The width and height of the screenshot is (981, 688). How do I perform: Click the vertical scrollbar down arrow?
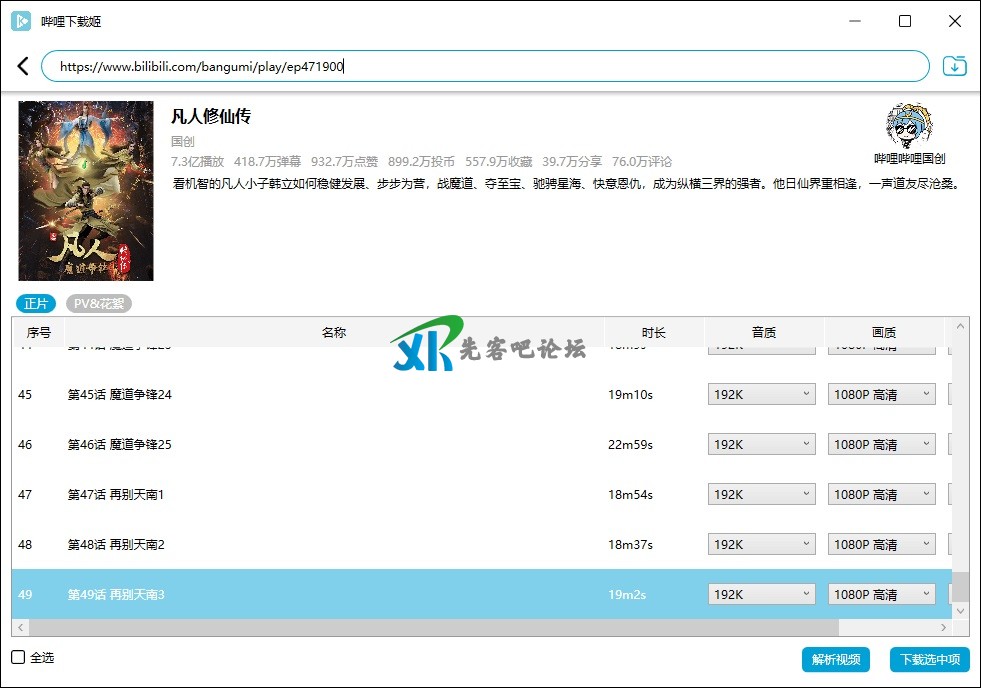point(960,610)
